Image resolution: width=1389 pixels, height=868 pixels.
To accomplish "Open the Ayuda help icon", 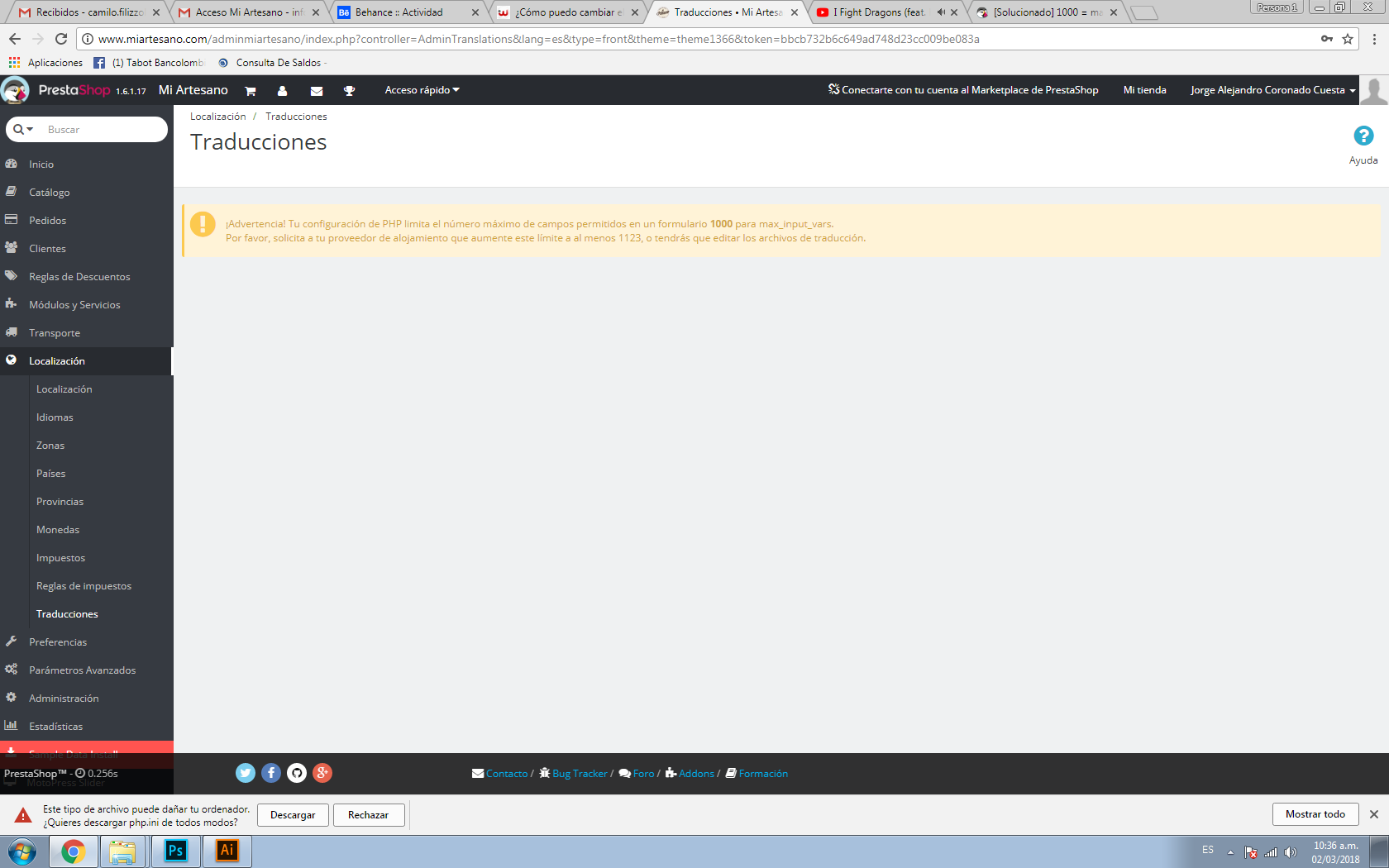I will 1363,136.
